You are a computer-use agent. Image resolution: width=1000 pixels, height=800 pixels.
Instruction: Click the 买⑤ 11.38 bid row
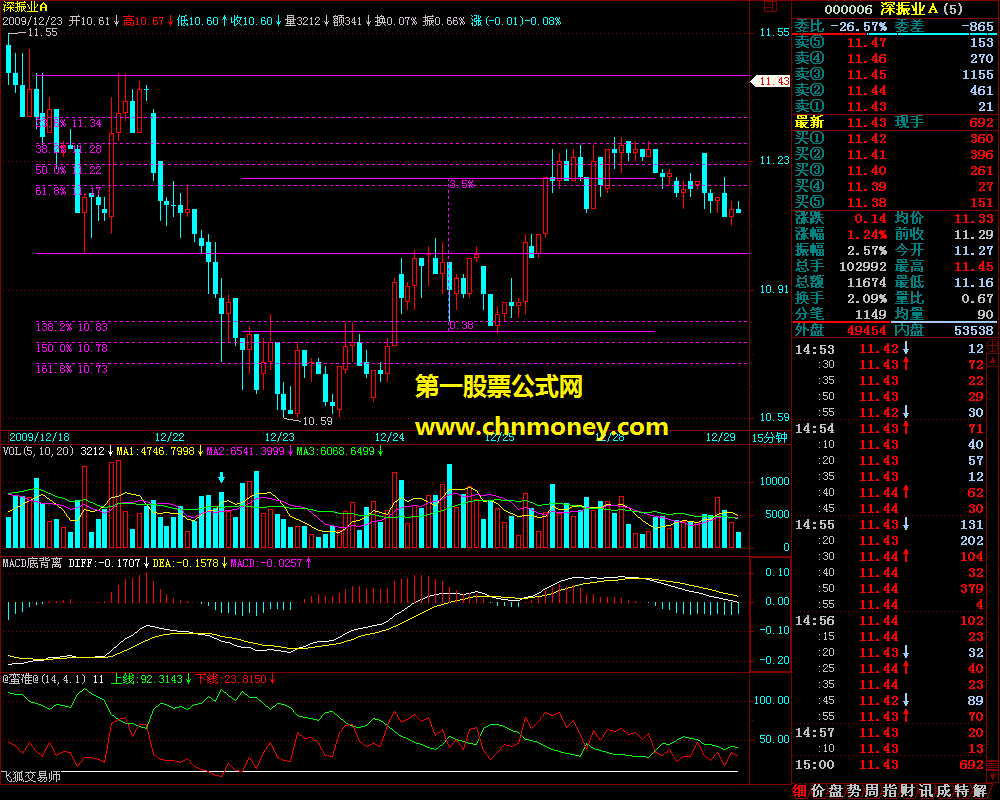pyautogui.click(x=895, y=202)
